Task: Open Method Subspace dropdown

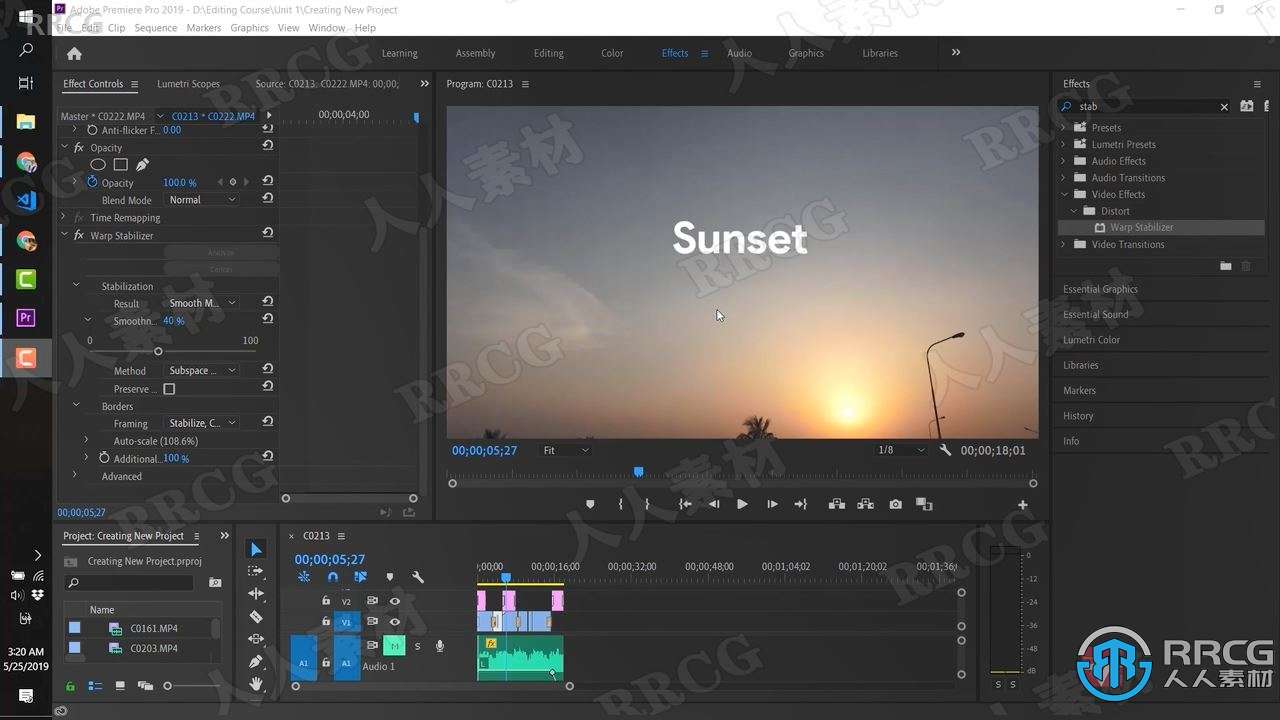Action: pos(201,370)
